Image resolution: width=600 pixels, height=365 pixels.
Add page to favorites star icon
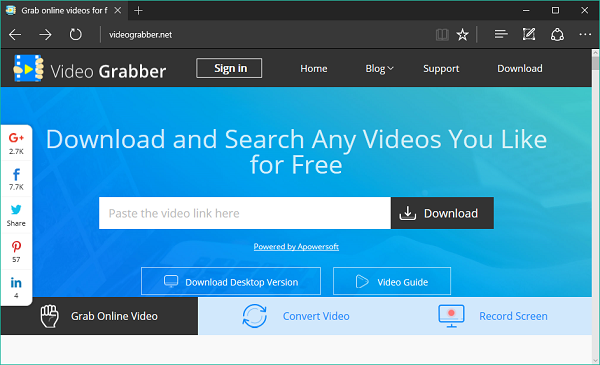click(463, 35)
